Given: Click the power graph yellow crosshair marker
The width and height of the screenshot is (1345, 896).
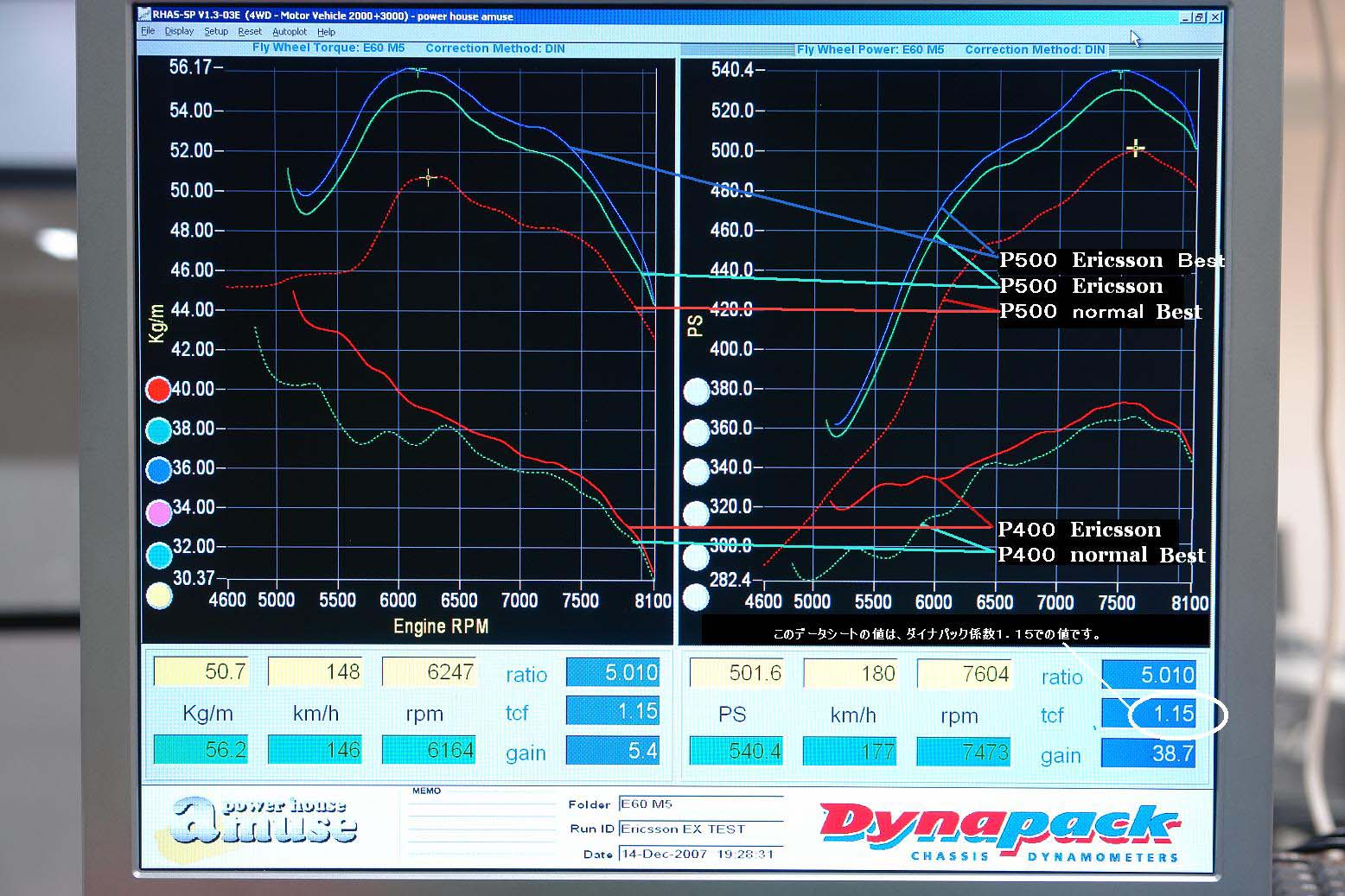Looking at the screenshot, I should point(1136,149).
